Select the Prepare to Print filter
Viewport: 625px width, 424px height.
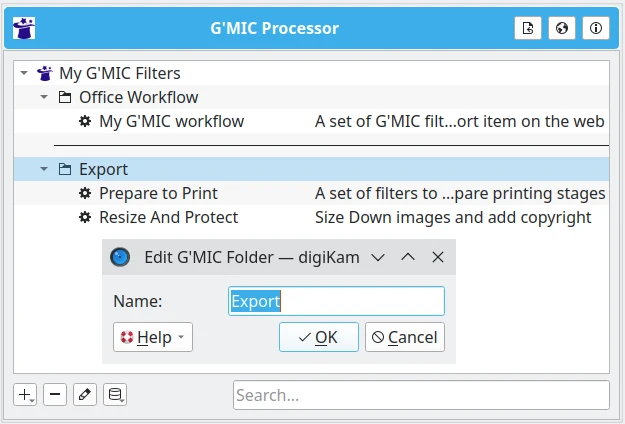point(158,193)
